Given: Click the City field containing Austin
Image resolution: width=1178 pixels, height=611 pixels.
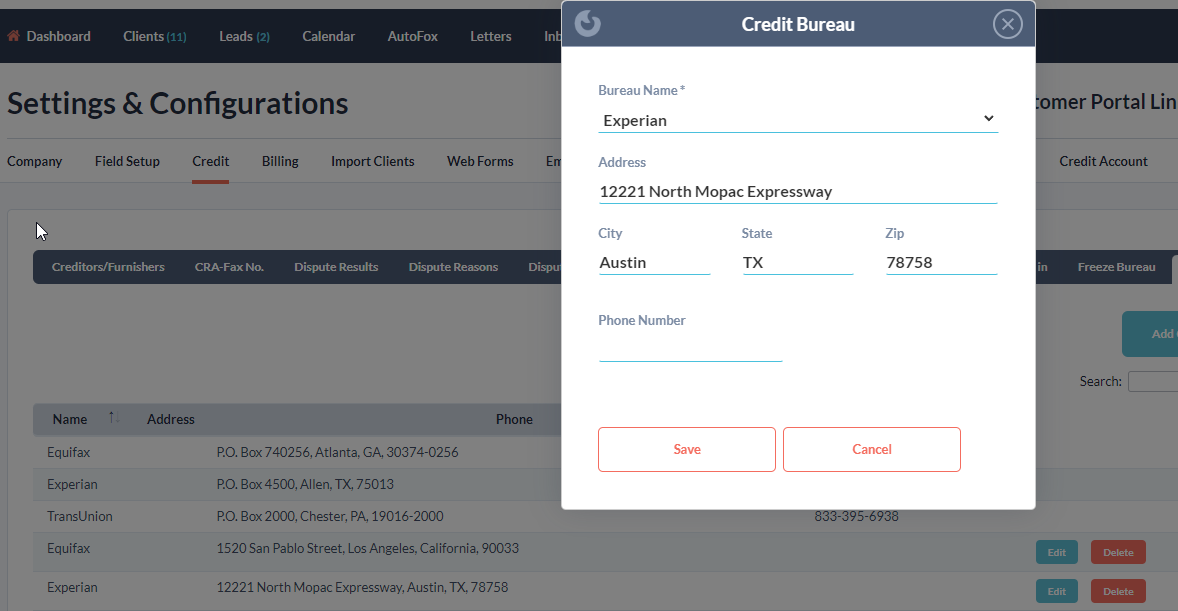Looking at the screenshot, I should coord(654,262).
